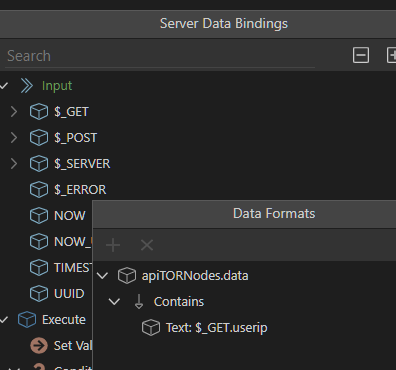Select apiTORNodes.data entry

click(x=195, y=276)
